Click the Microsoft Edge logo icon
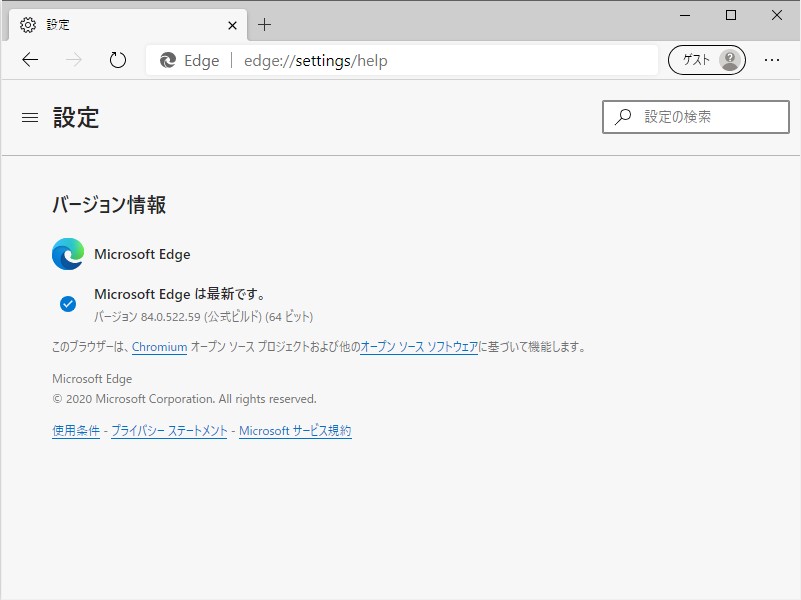The width and height of the screenshot is (801, 600). click(x=66, y=254)
